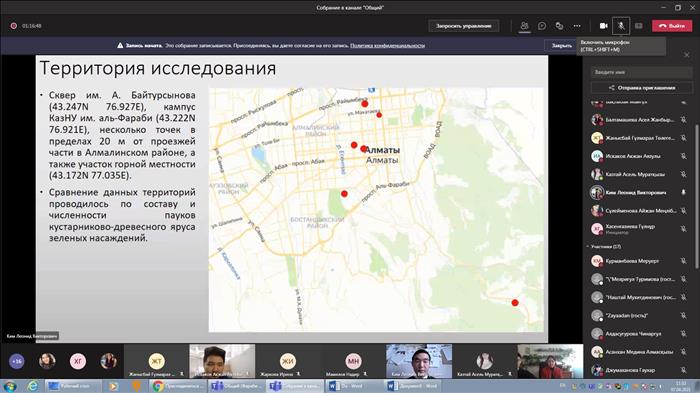700x393 pixels.
Task: Focus the Введите имя search field
Action: (642, 72)
